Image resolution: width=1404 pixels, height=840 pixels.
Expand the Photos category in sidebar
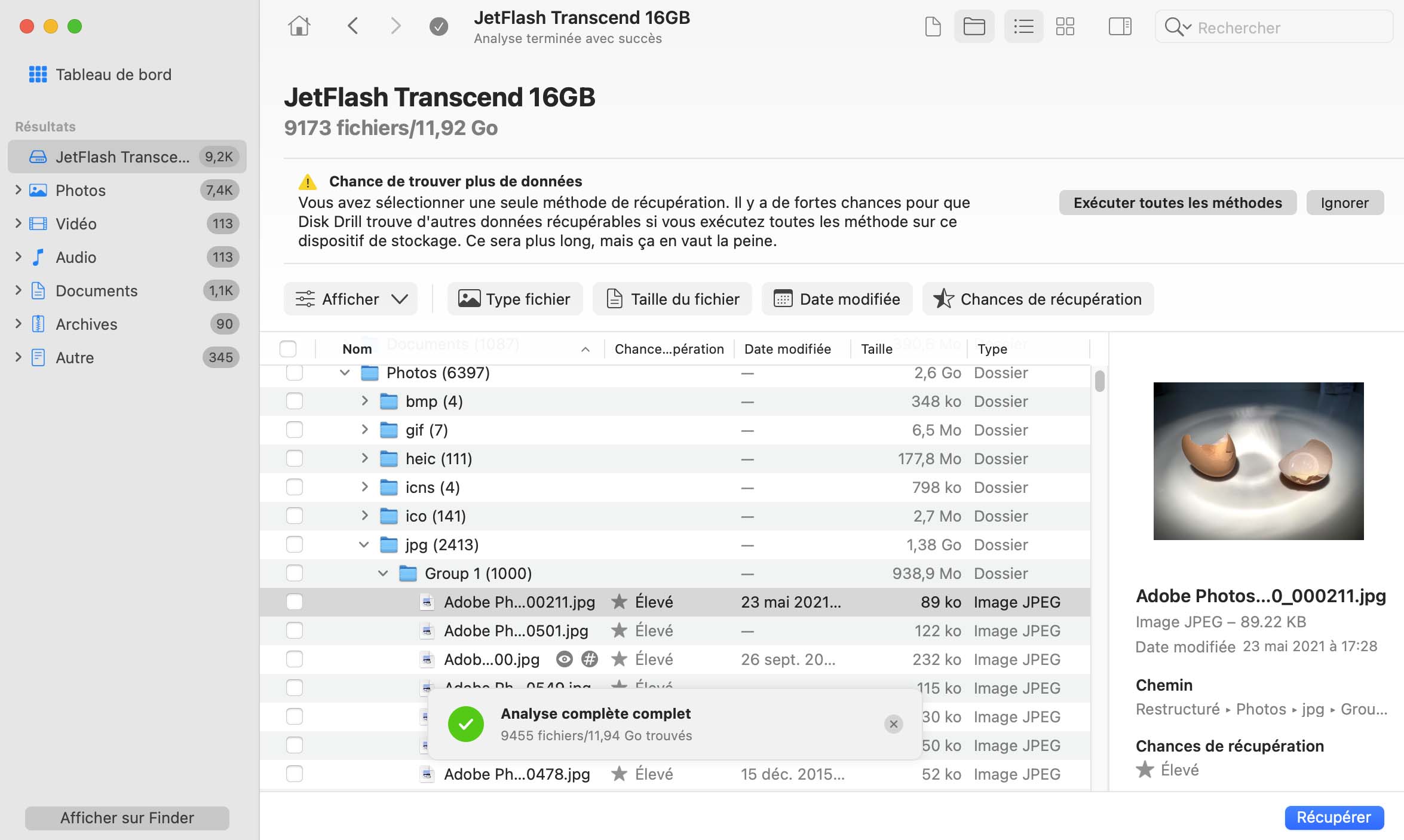[18, 190]
